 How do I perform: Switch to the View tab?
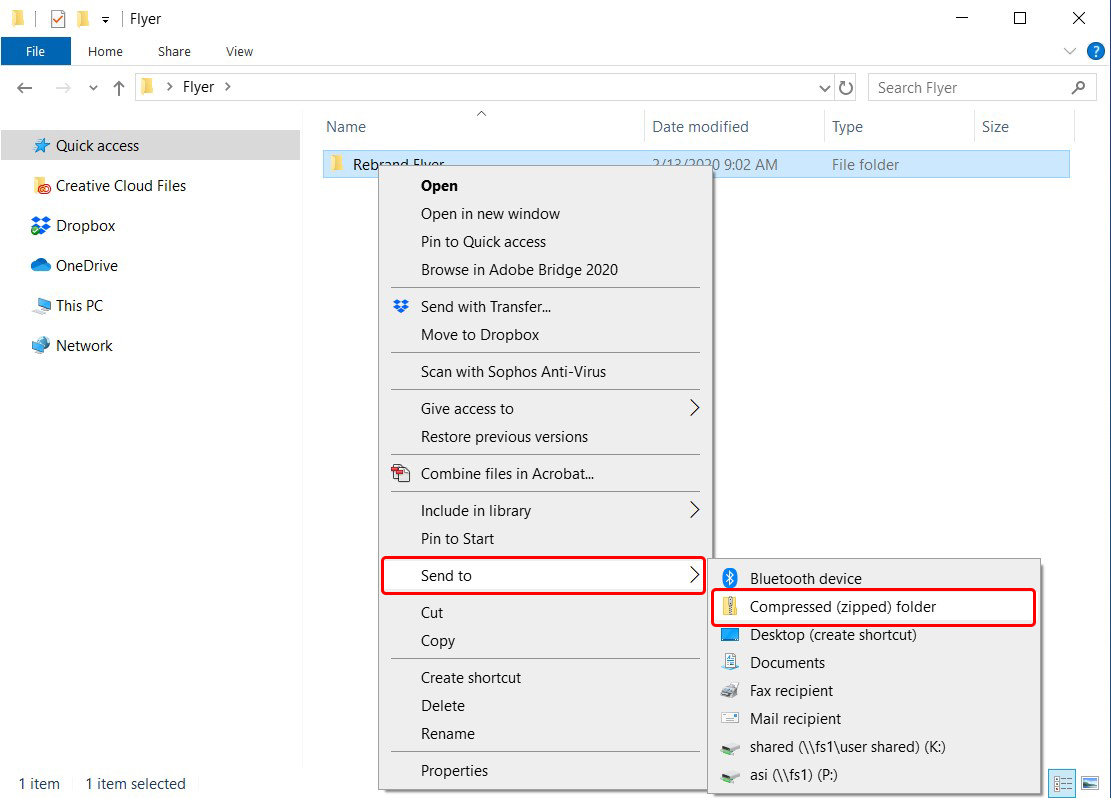[x=239, y=51]
